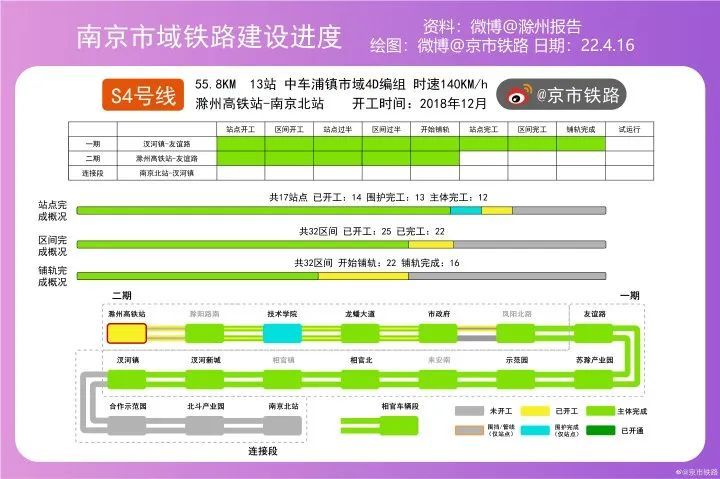The width and height of the screenshot is (720, 479).
Task: Click the 站点完成概况 progress bar
Action: point(341,210)
